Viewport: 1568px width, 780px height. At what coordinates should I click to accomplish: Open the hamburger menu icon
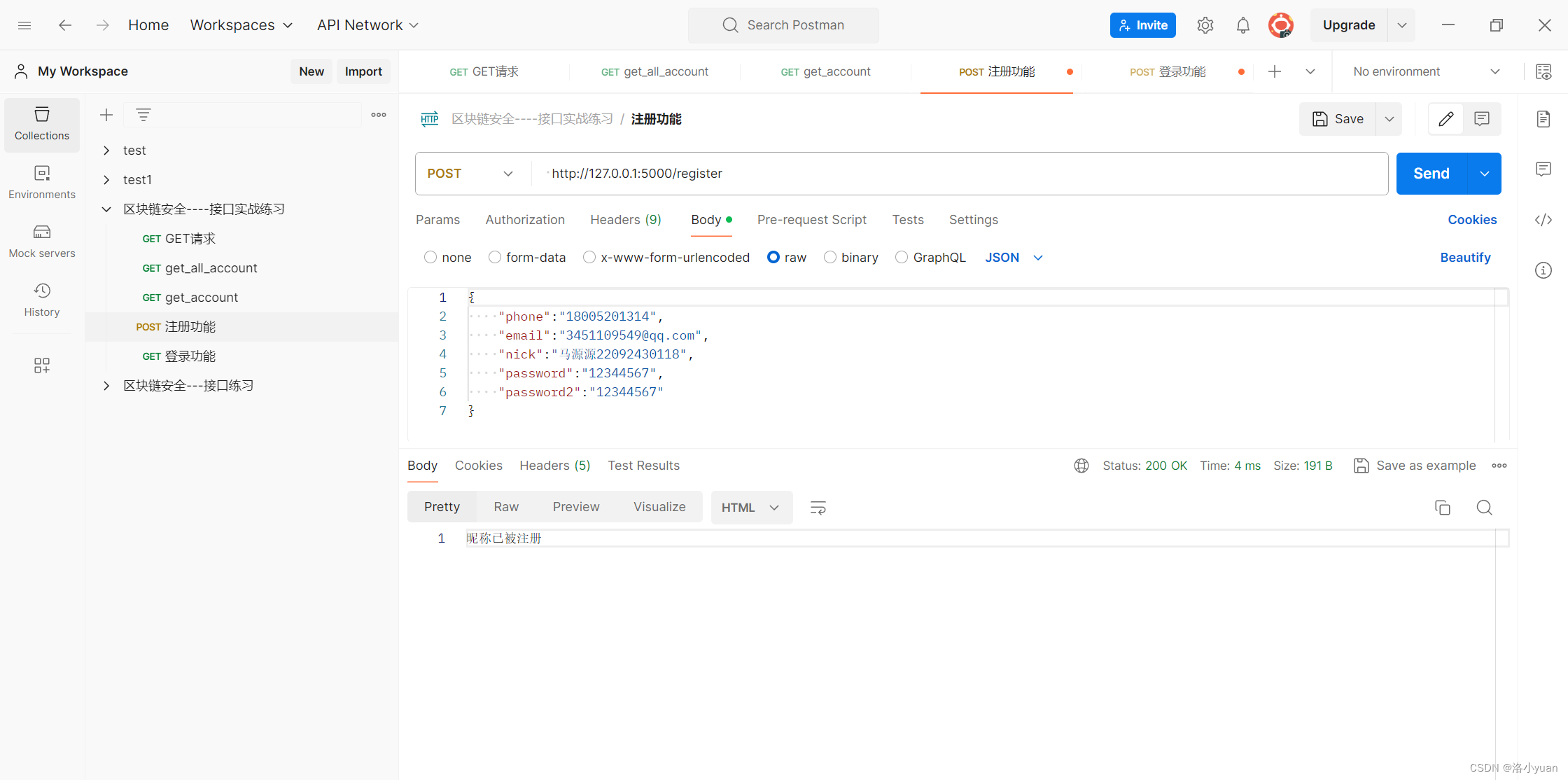click(24, 25)
